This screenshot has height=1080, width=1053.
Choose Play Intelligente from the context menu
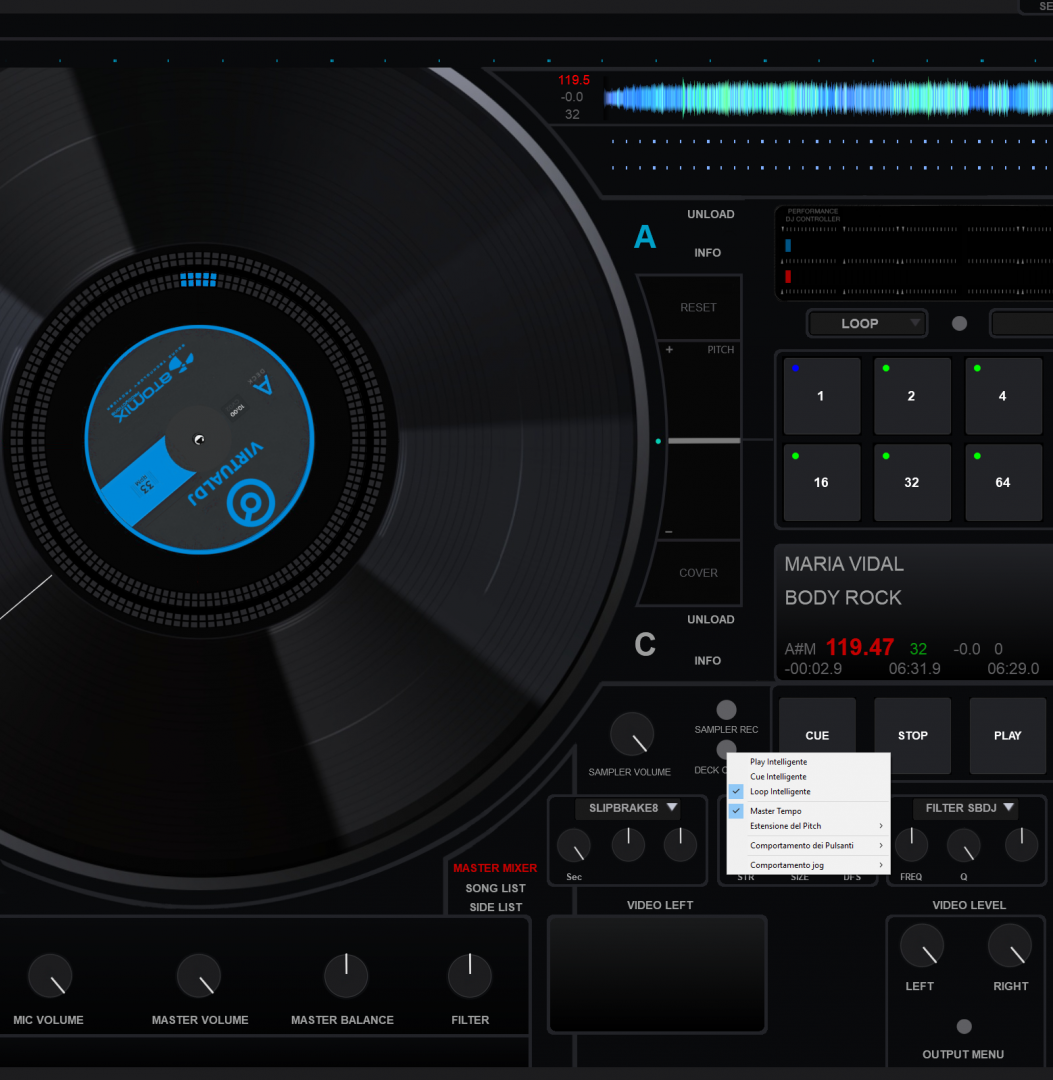[x=809, y=762]
